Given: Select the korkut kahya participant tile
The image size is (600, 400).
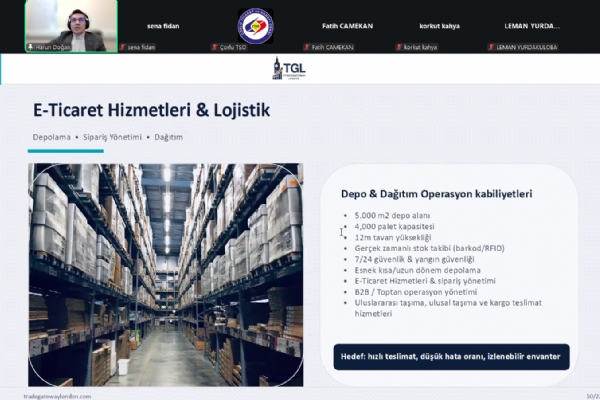Looking at the screenshot, I should coord(439,26).
